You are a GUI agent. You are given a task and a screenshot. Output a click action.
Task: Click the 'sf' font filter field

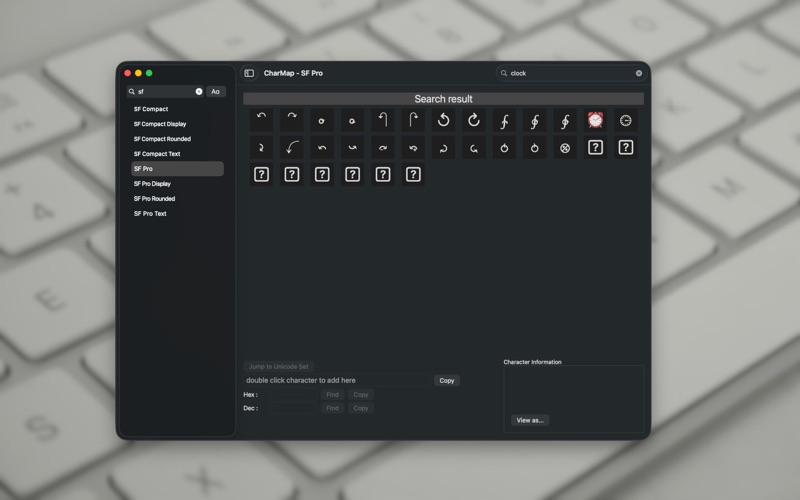[x=165, y=91]
